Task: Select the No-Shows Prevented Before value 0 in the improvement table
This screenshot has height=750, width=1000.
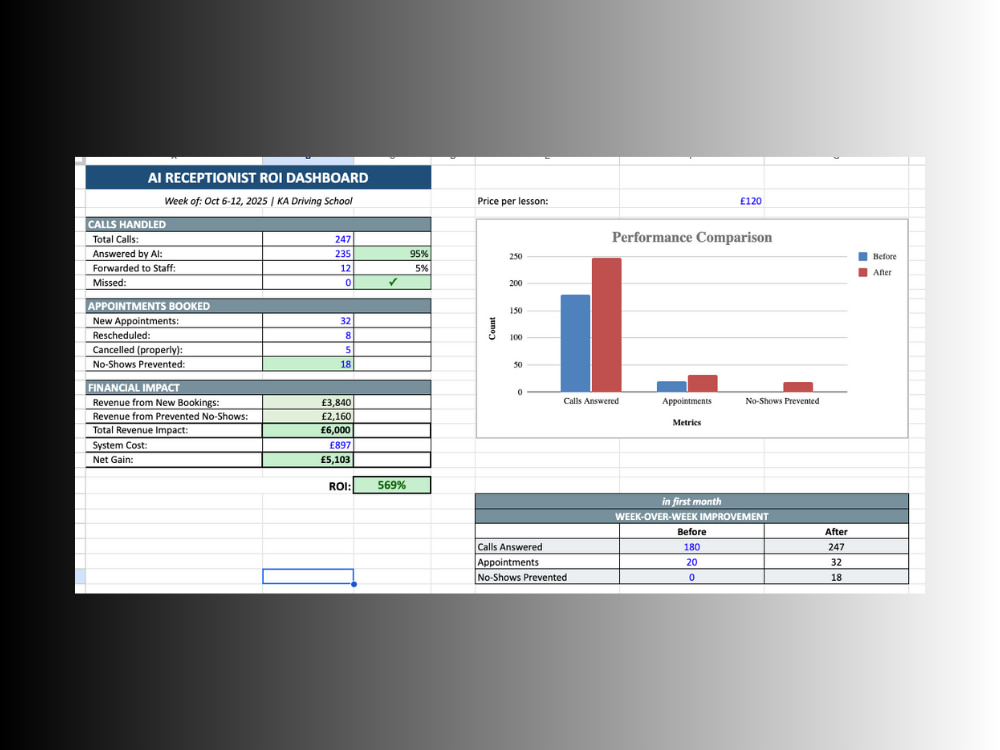Action: 692,577
